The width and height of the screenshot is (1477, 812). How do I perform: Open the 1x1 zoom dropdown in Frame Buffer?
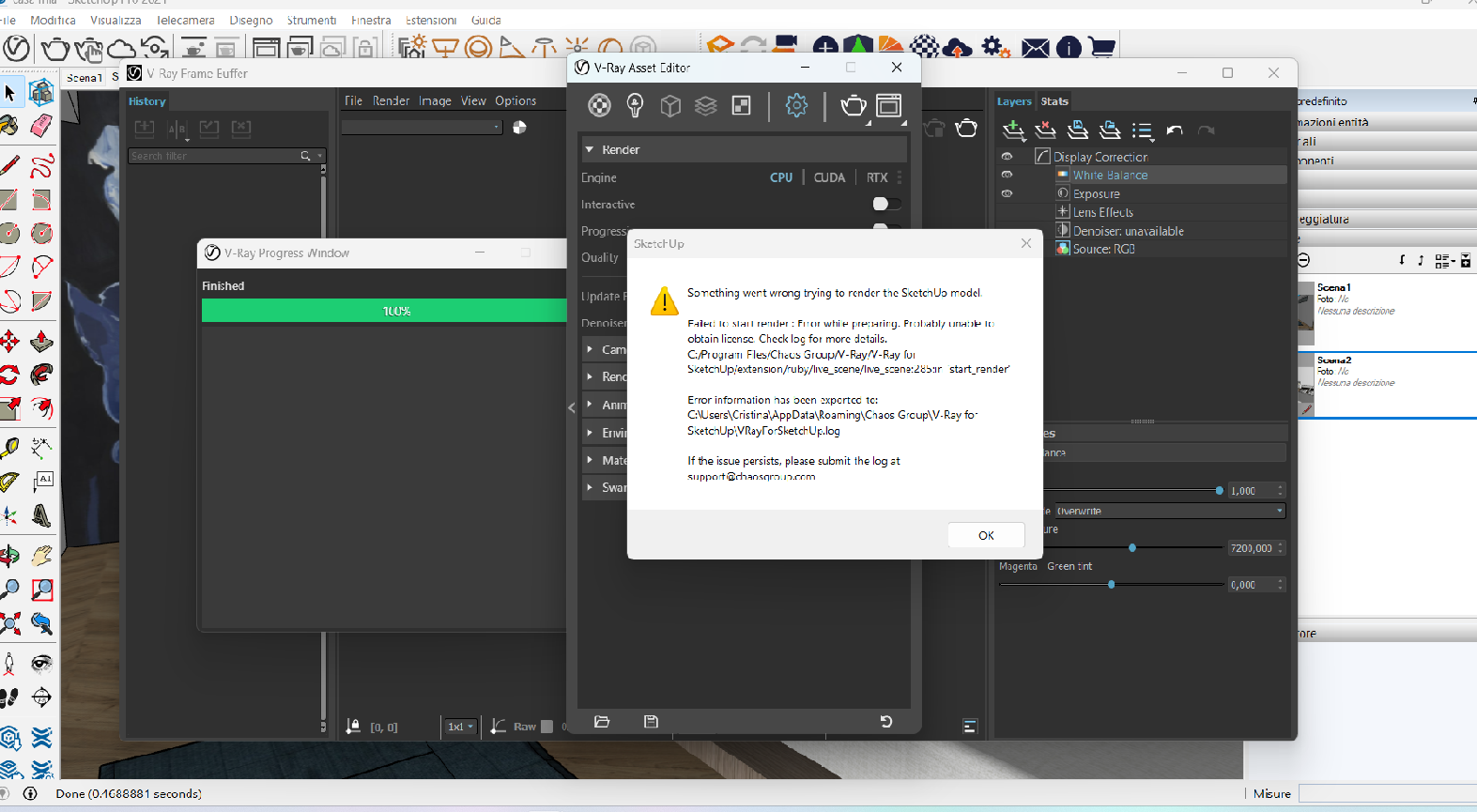coord(460,727)
